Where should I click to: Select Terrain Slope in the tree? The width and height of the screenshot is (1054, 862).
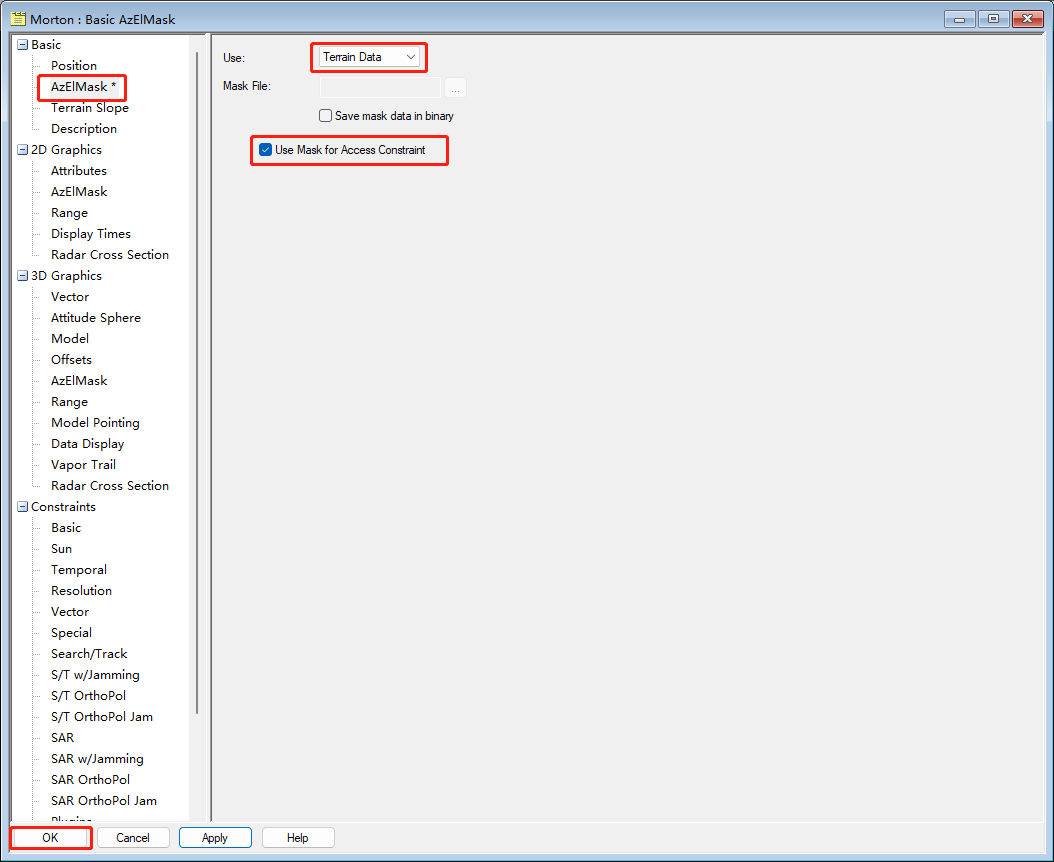(88, 107)
